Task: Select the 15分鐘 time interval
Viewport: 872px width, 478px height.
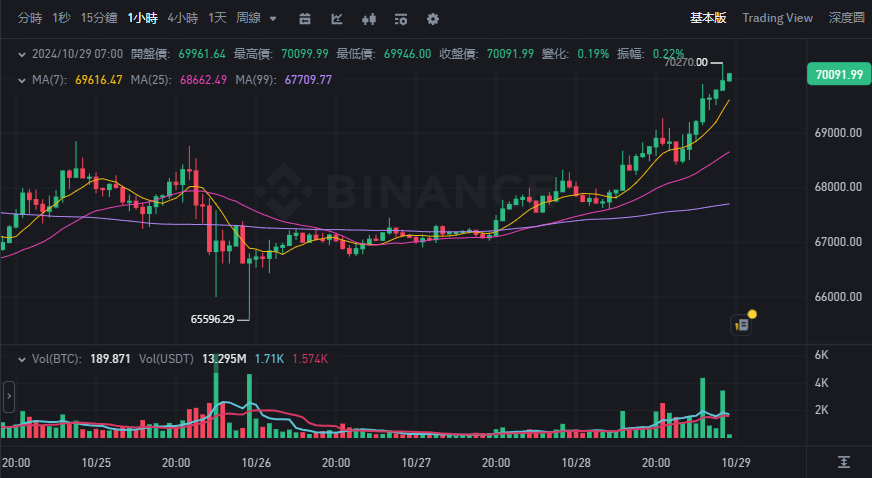Action: click(99, 18)
